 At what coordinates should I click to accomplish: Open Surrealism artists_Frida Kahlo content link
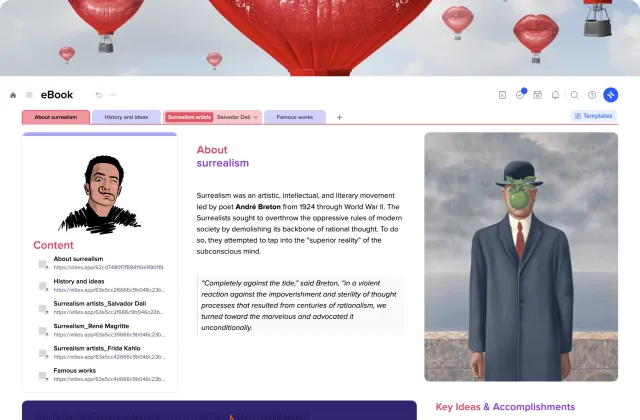pos(109,352)
